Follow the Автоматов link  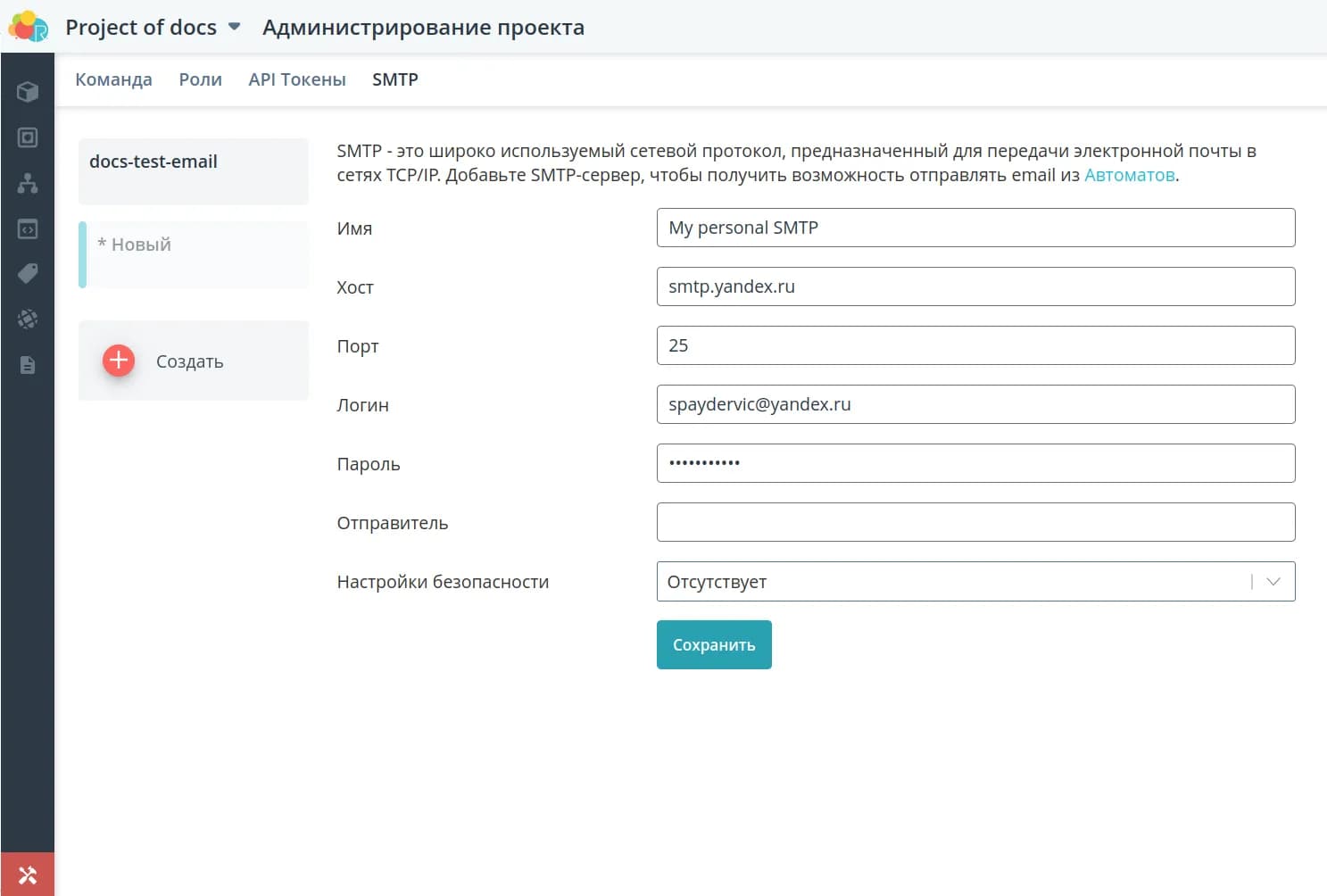[x=1129, y=175]
